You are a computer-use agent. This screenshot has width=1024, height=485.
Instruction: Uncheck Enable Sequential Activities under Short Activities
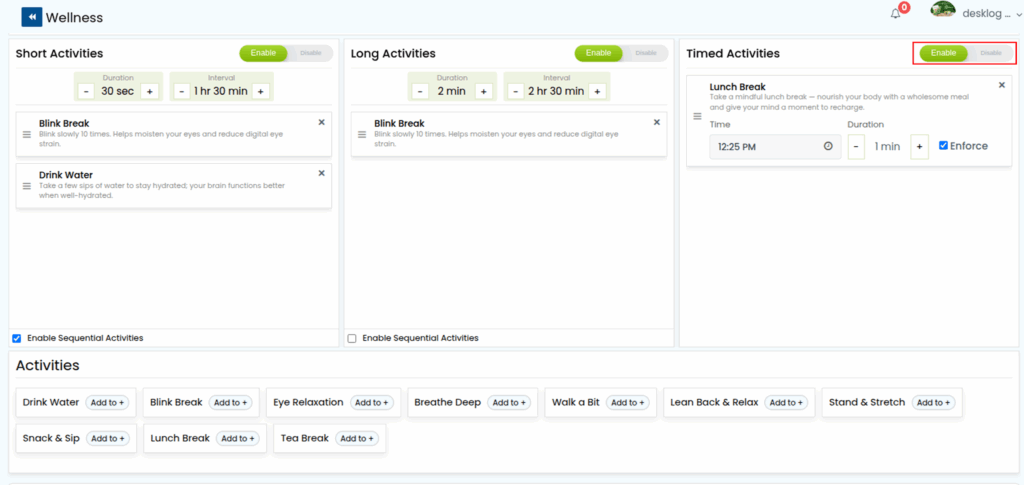(16, 338)
